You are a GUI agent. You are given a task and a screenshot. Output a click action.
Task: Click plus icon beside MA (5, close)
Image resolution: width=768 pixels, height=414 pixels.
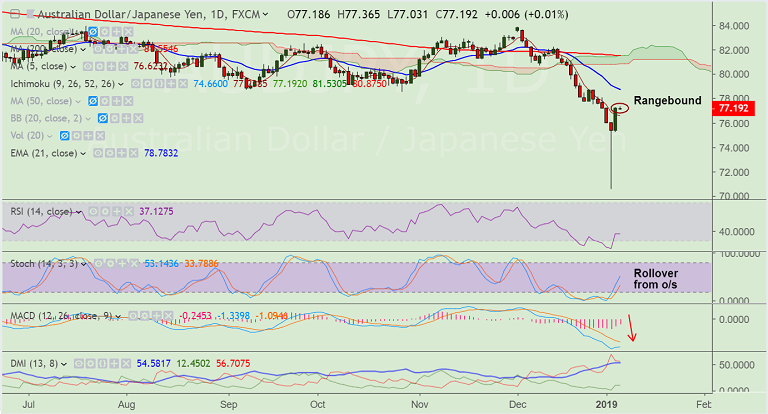111,66
